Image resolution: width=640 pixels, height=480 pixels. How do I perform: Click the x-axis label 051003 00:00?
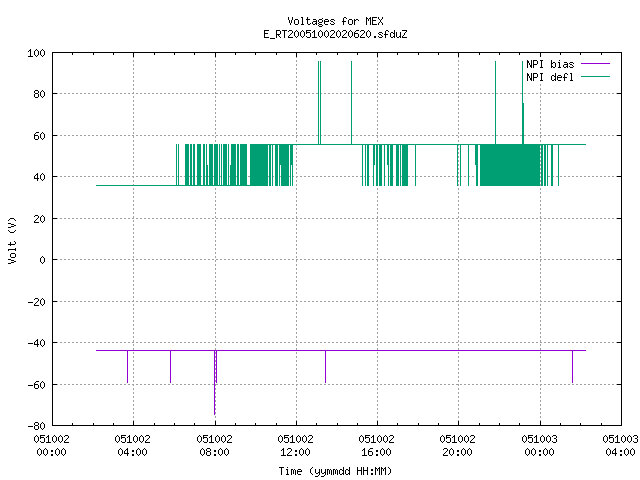pyautogui.click(x=539, y=445)
